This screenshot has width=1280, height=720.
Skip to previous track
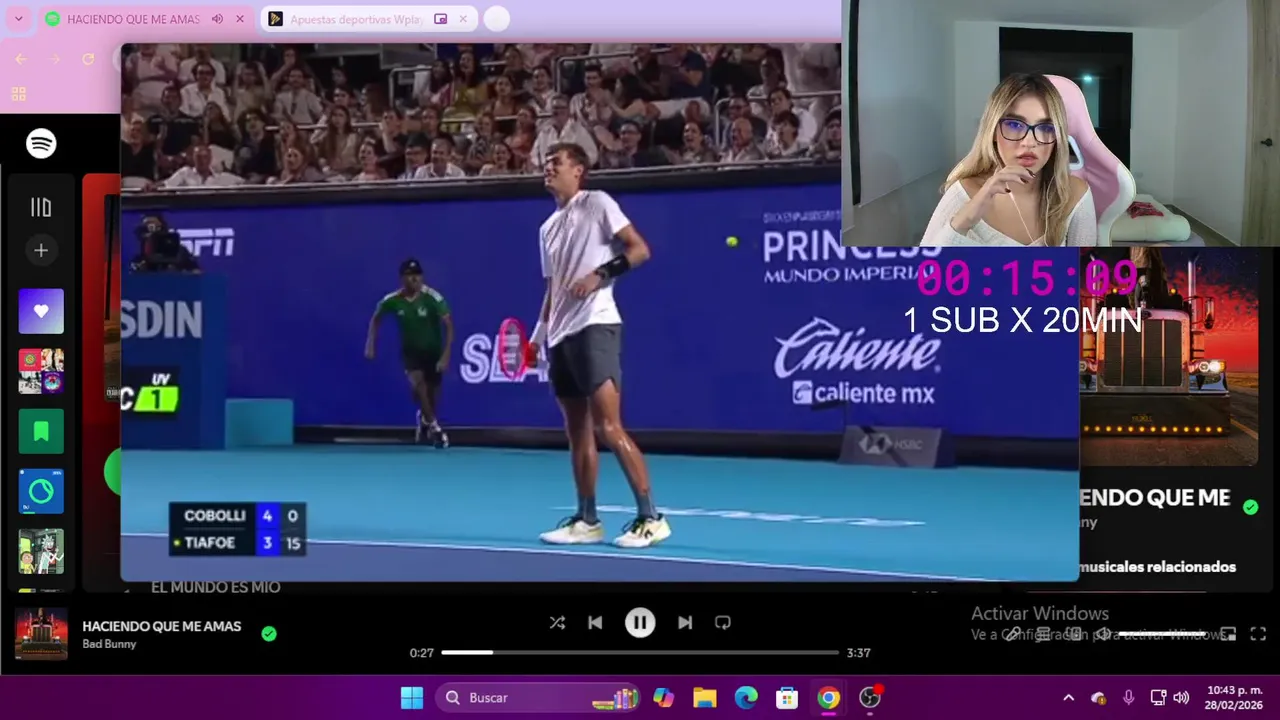coord(595,622)
